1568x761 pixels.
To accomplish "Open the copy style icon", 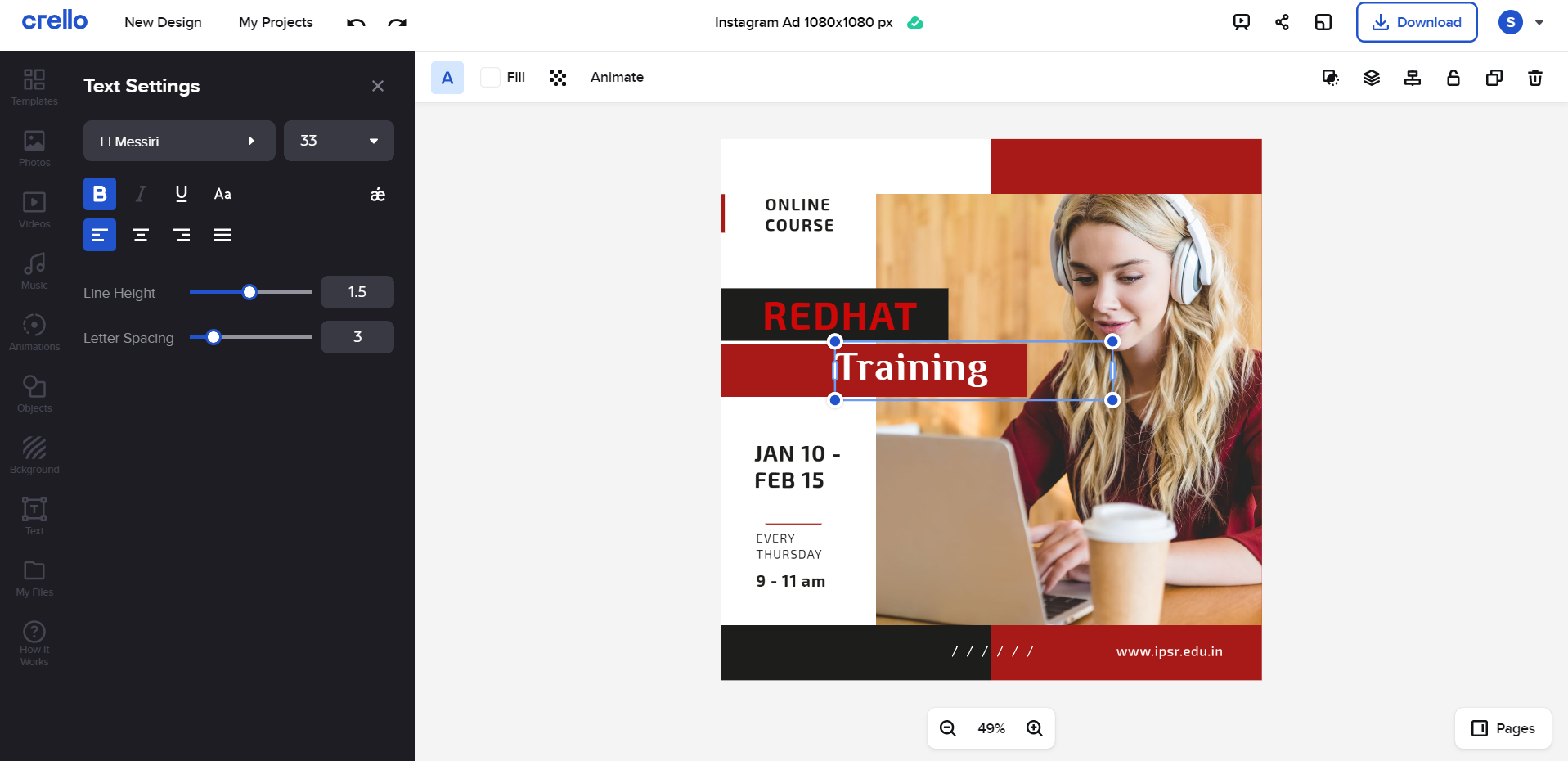I will (x=1331, y=78).
